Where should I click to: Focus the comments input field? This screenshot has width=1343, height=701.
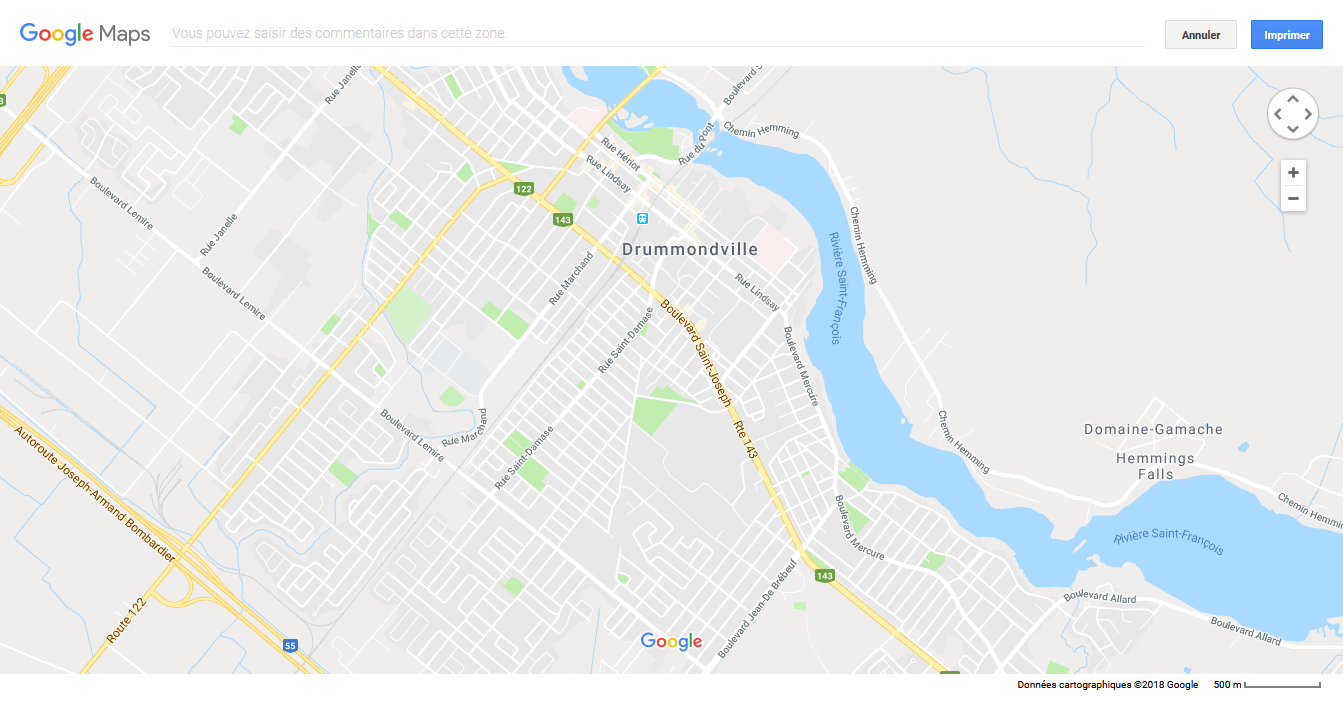657,34
